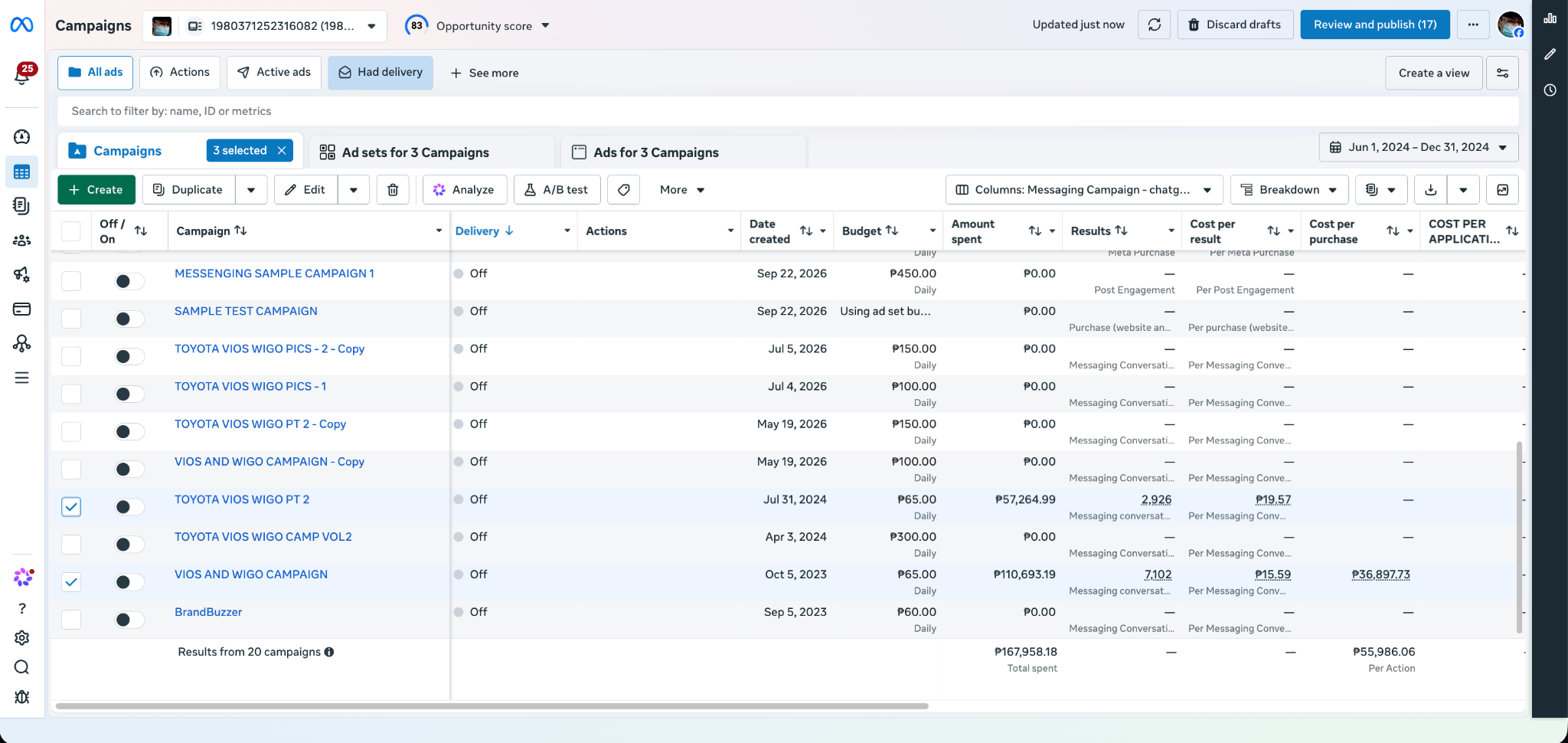The image size is (1568, 743).
Task: Open Settings gear icon in sidebar
Action: pyautogui.click(x=22, y=637)
